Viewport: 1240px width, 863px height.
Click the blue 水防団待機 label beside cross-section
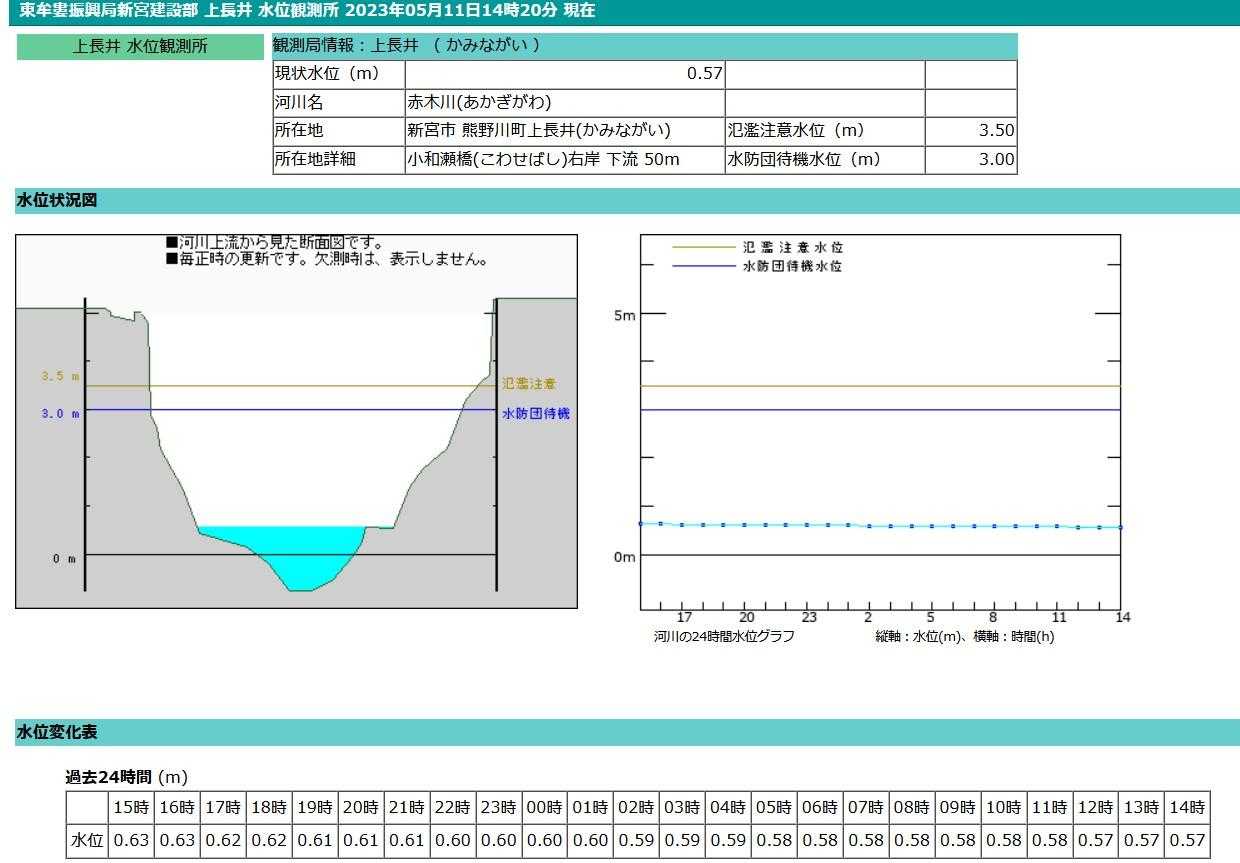click(x=535, y=413)
